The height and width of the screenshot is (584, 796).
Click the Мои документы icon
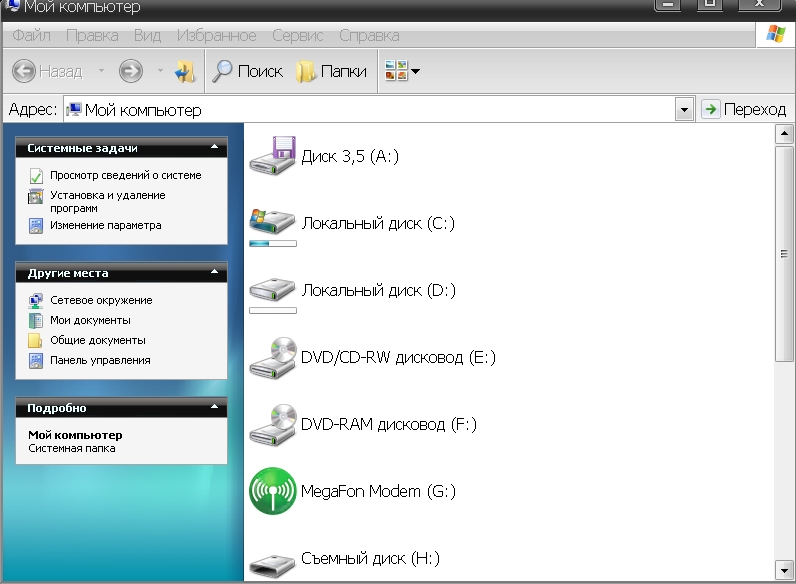[36, 320]
